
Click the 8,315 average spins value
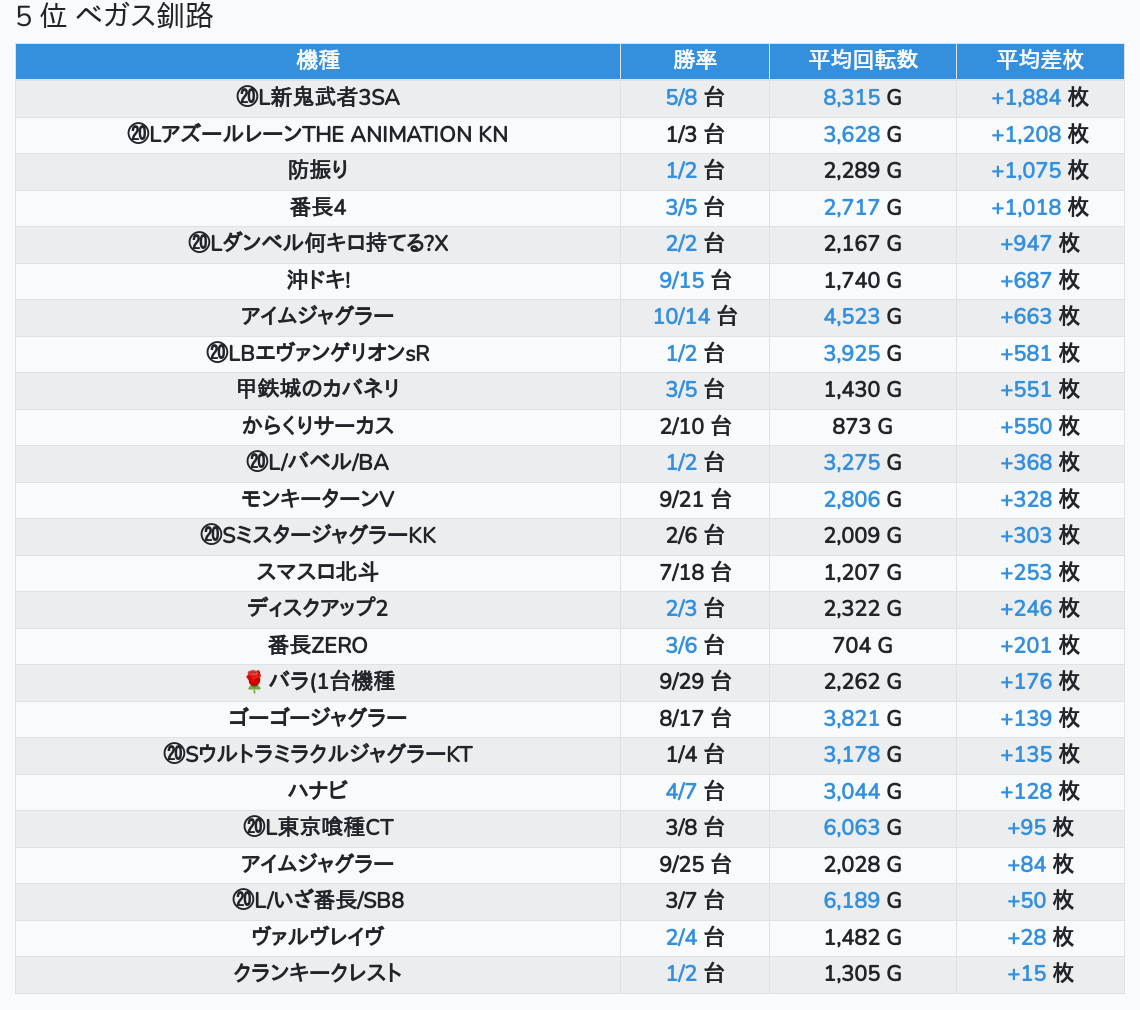tap(851, 98)
